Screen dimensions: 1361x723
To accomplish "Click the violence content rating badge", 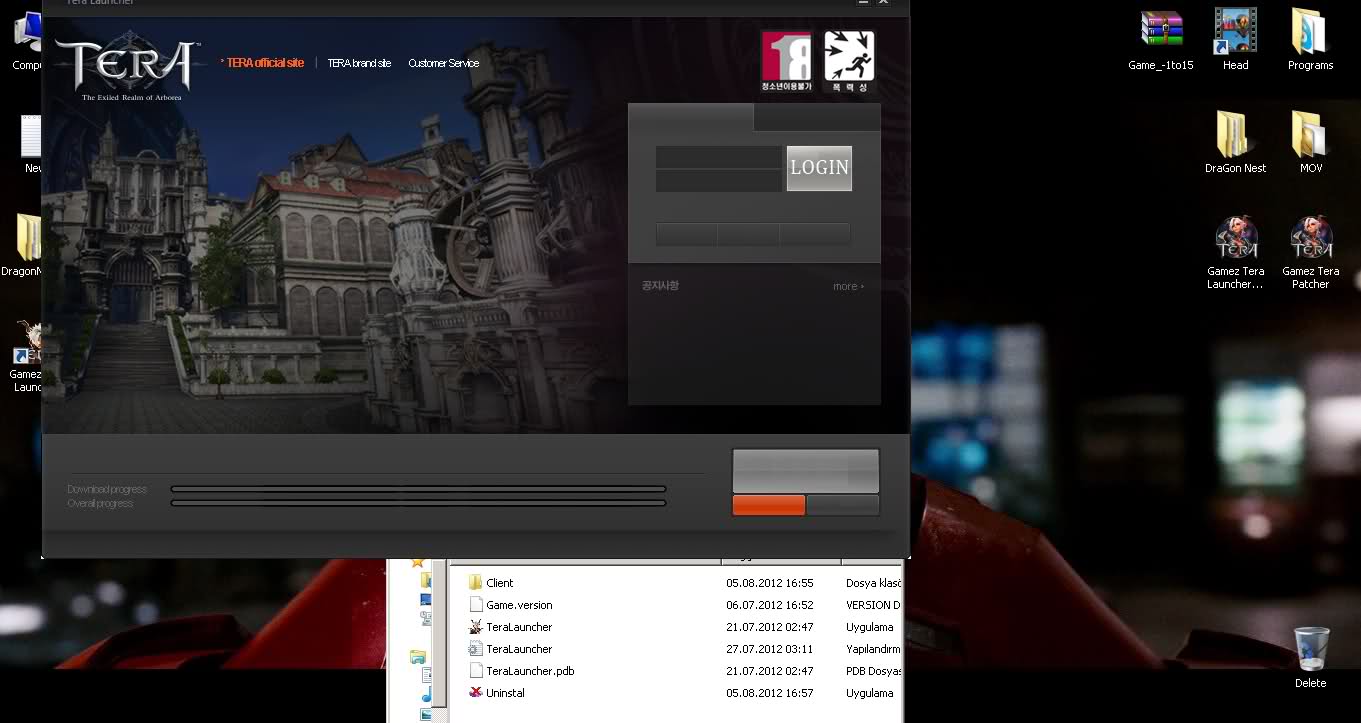I will click(x=849, y=61).
